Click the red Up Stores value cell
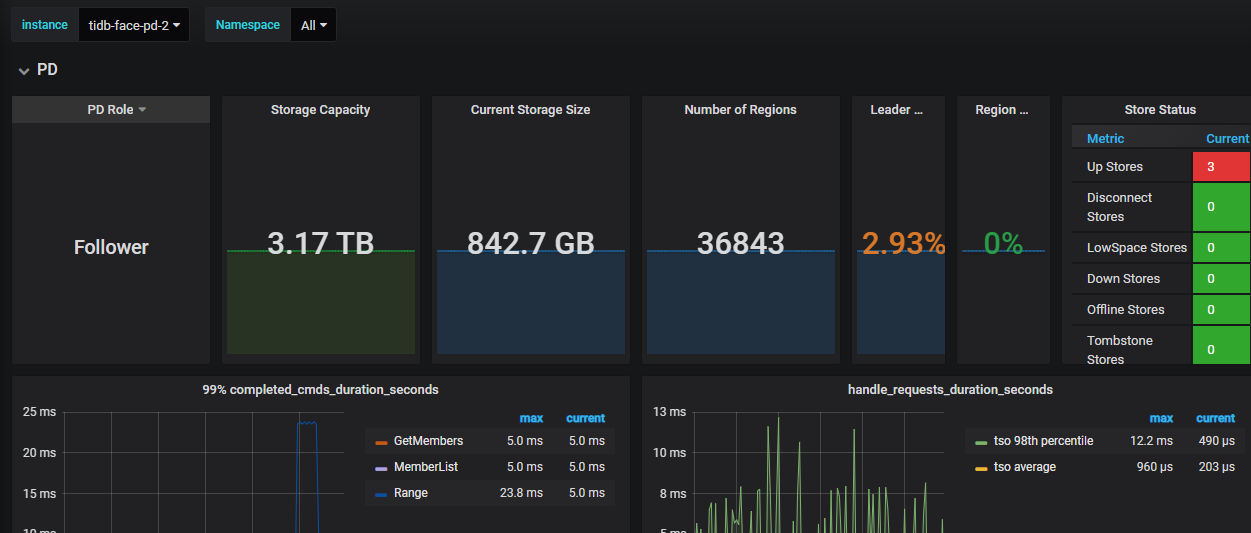Viewport: 1251px width, 533px height. click(x=1220, y=167)
